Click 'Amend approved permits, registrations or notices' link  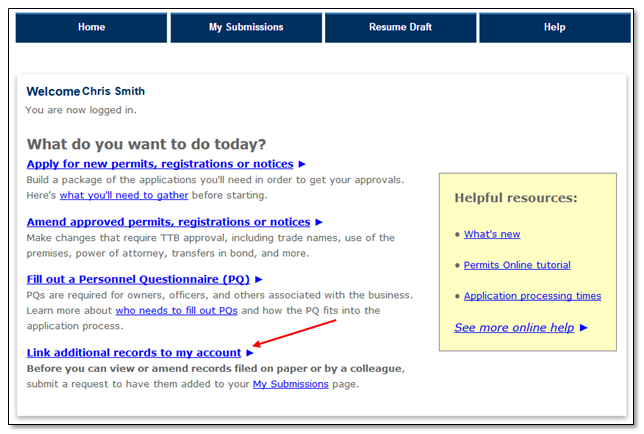tap(168, 221)
